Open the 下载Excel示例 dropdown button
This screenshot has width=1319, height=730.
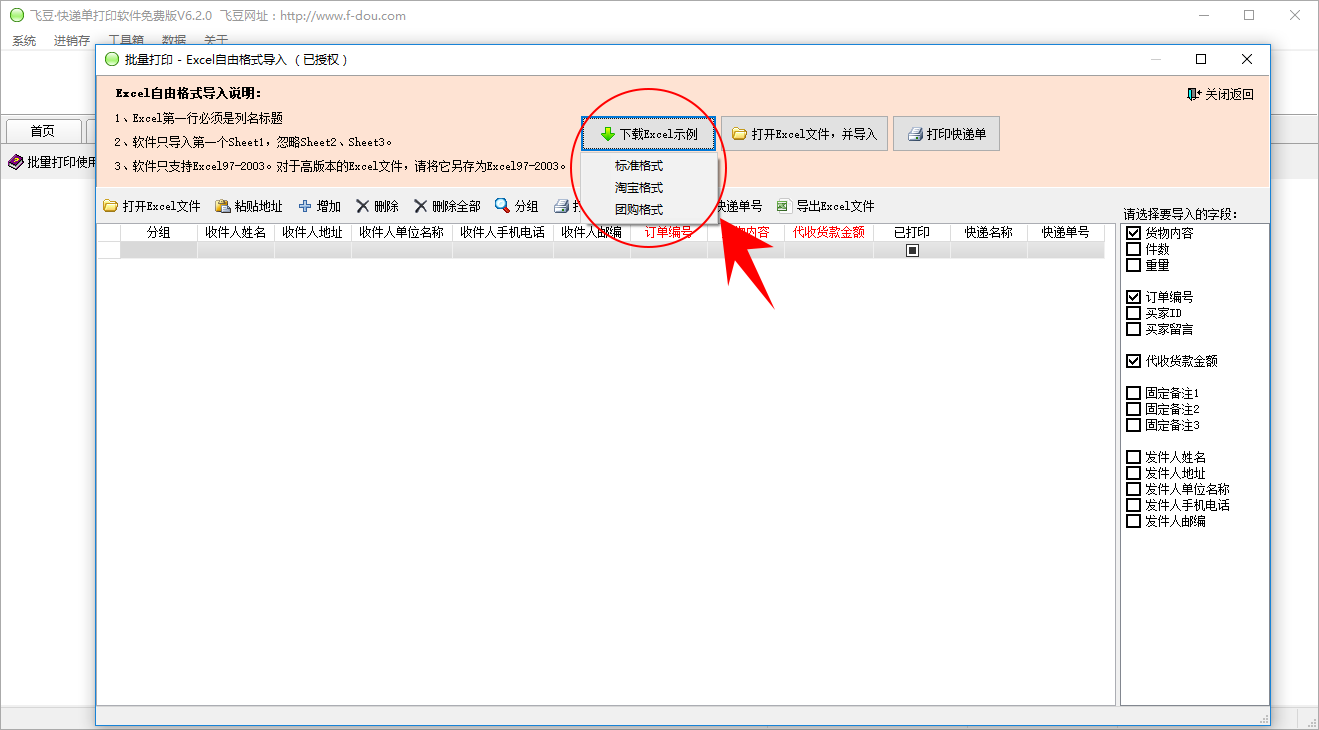(x=649, y=134)
